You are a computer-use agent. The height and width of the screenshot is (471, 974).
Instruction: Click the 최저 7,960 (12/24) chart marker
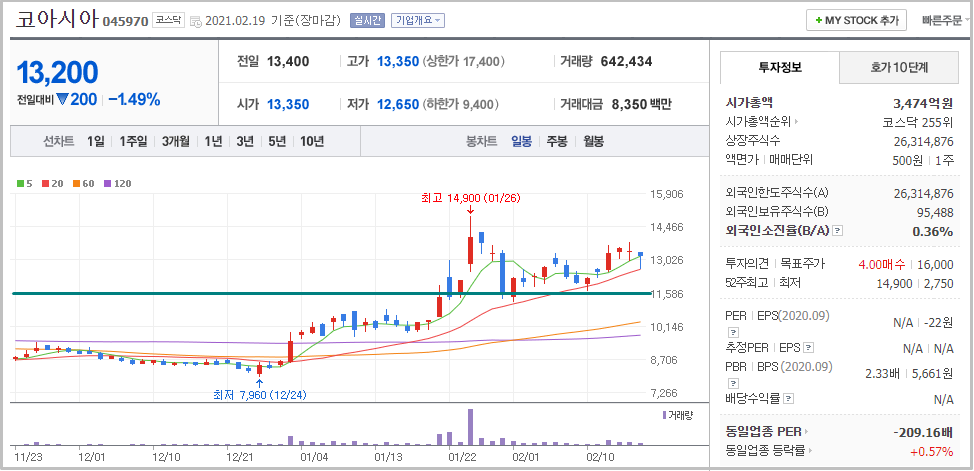point(260,394)
